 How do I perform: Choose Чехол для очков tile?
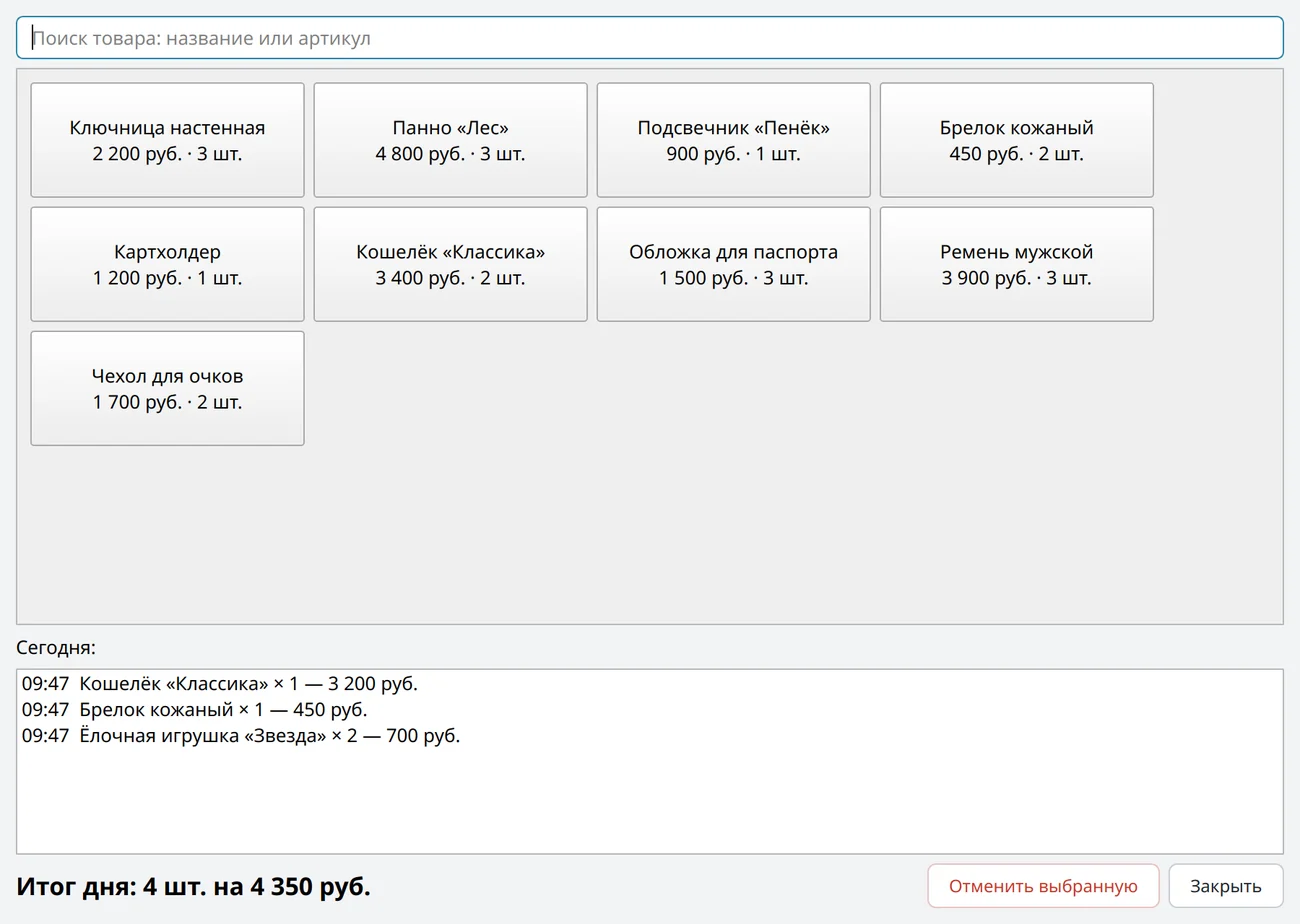coord(167,388)
